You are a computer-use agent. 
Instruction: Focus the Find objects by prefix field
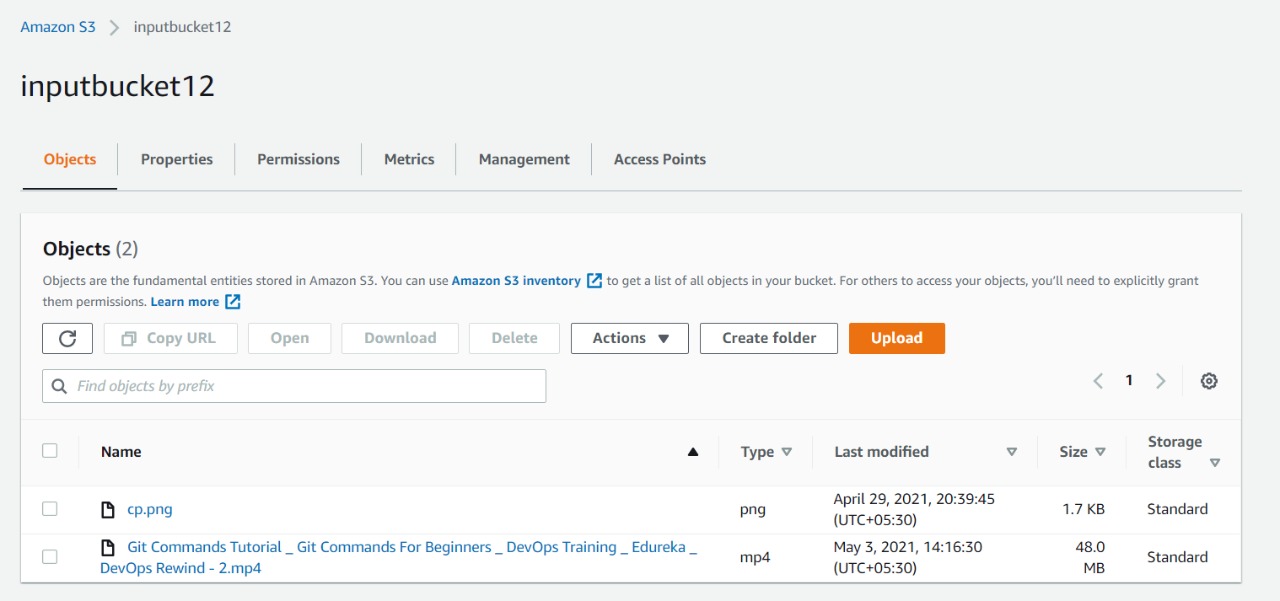294,386
